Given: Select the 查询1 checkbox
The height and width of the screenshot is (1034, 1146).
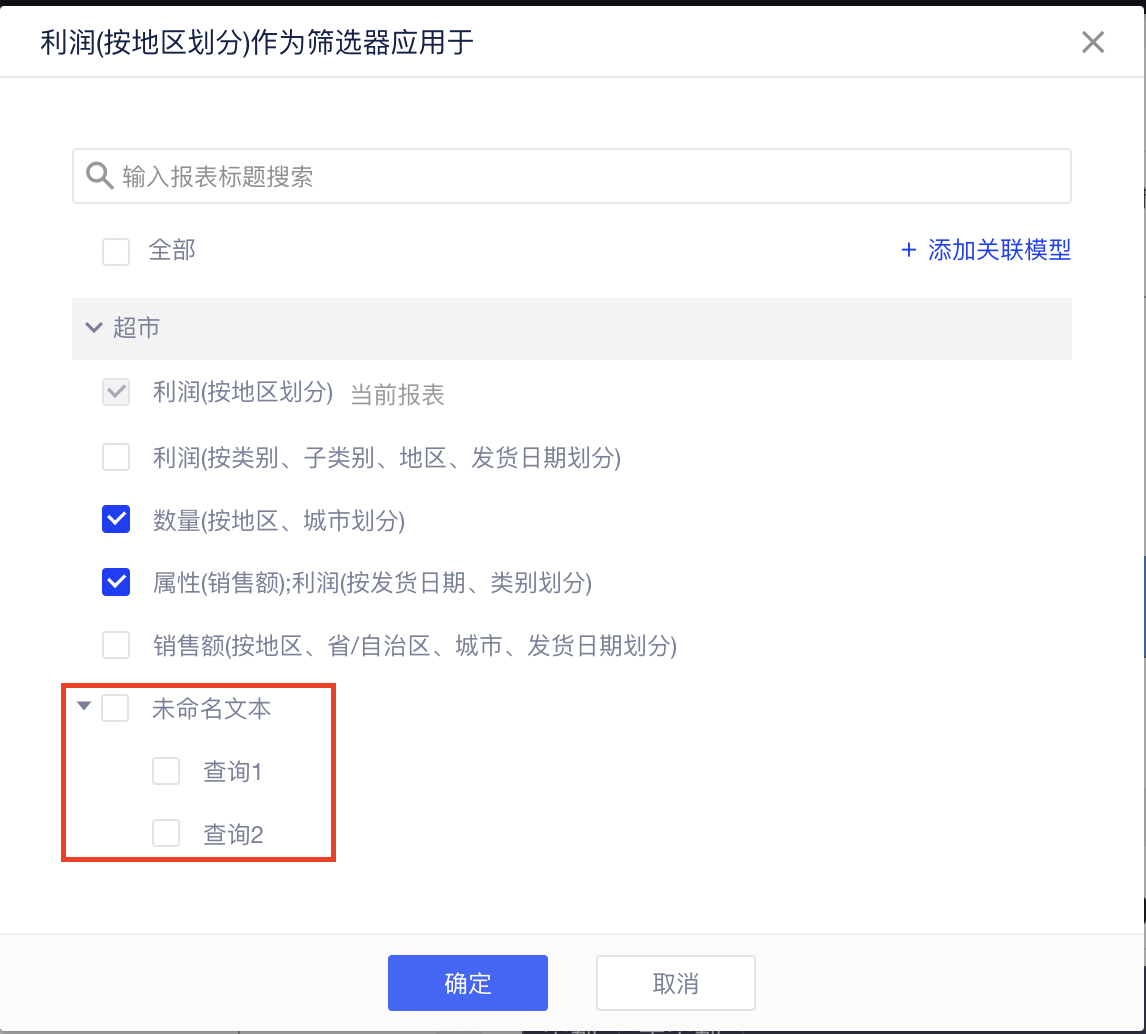Looking at the screenshot, I should point(166,771).
